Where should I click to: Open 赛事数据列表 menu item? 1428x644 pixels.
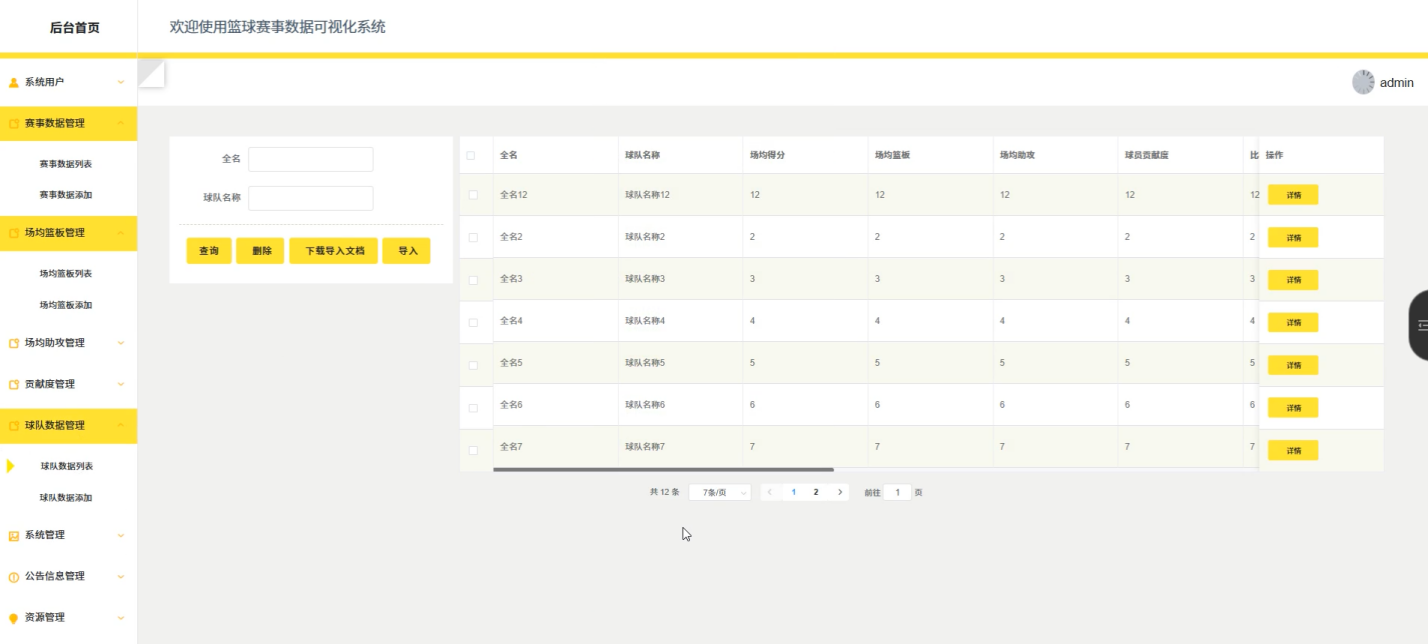pos(66,164)
